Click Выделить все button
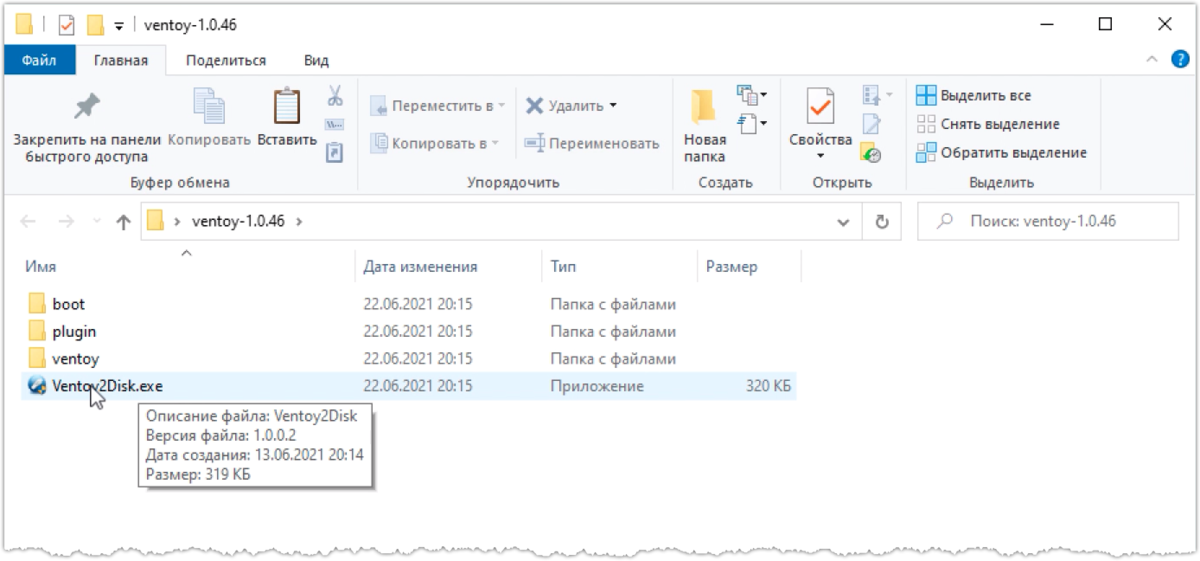This screenshot has width=1200, height=561. 973,96
